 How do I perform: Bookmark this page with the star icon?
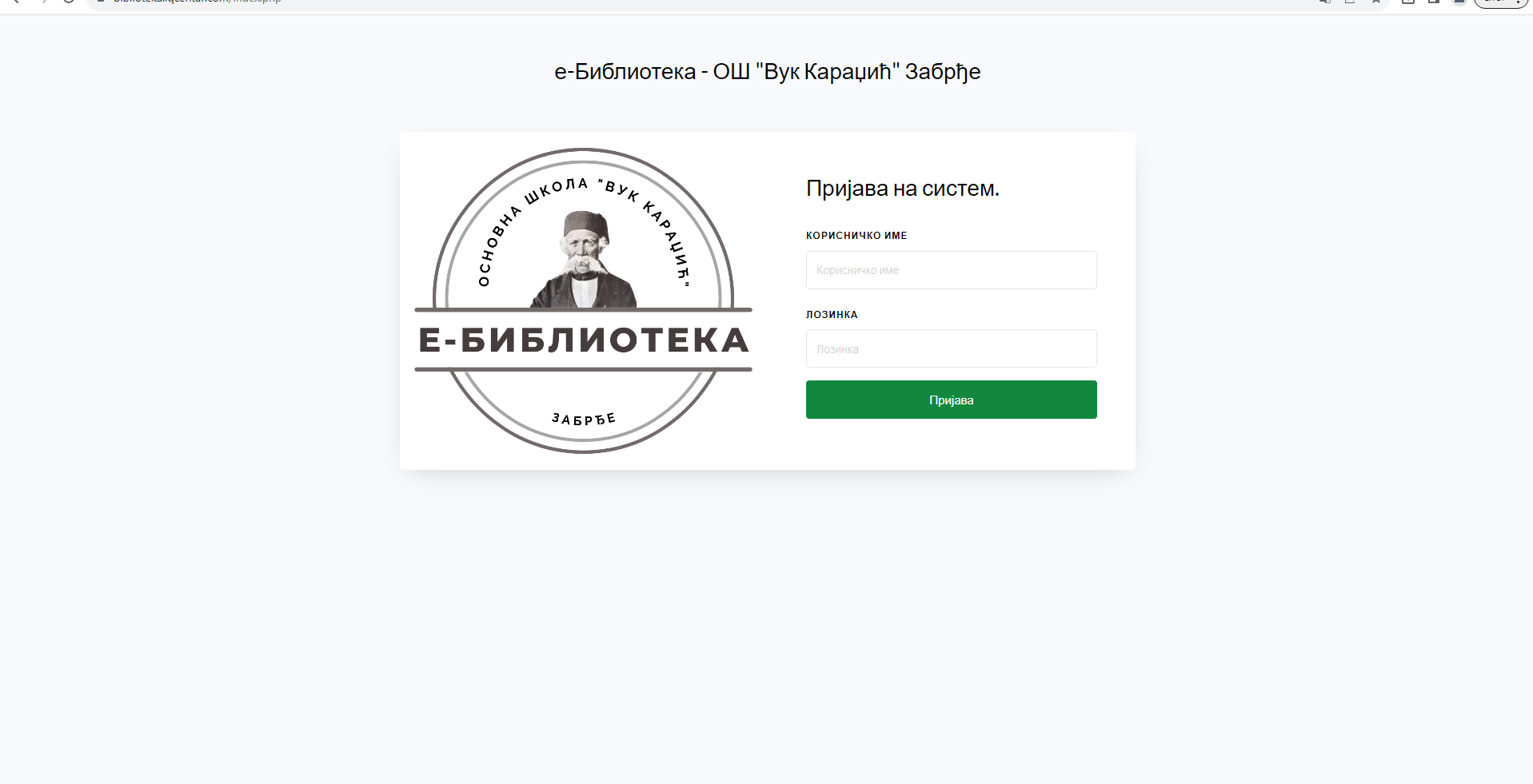click(x=1375, y=2)
